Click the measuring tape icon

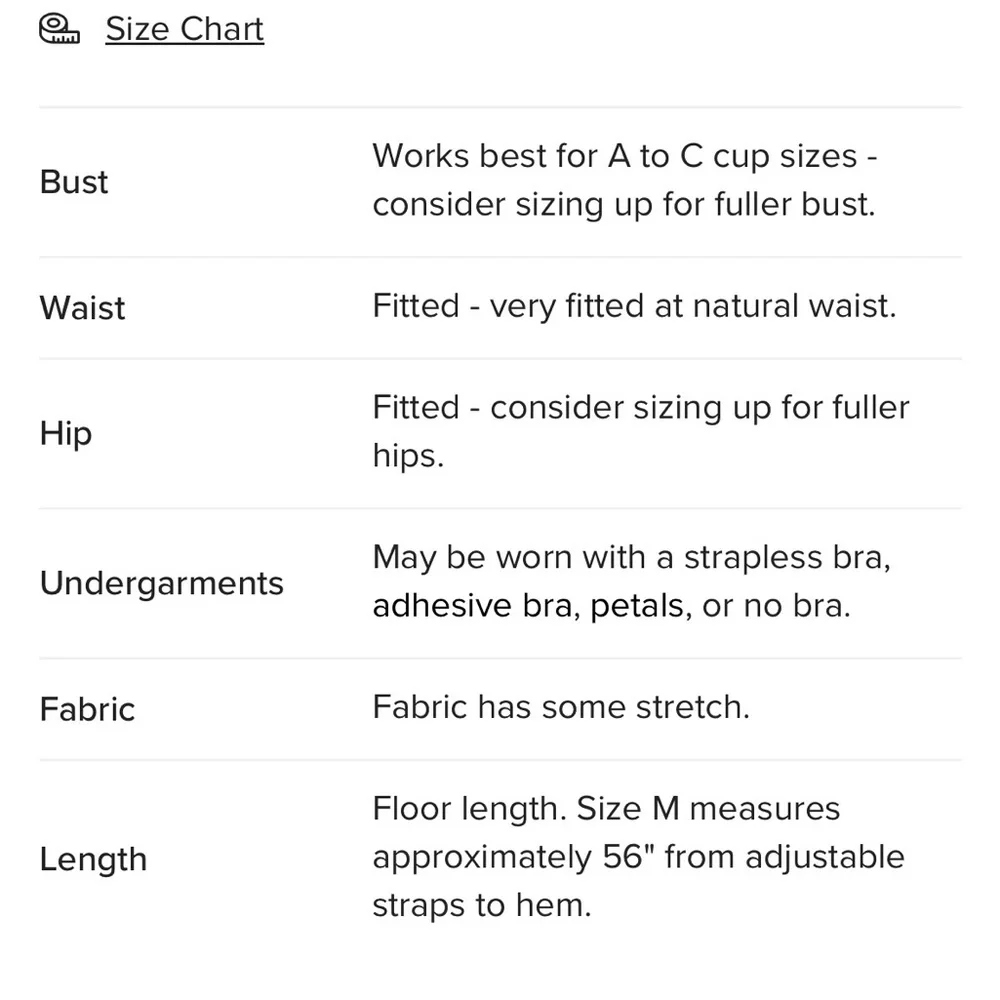click(x=59, y=29)
